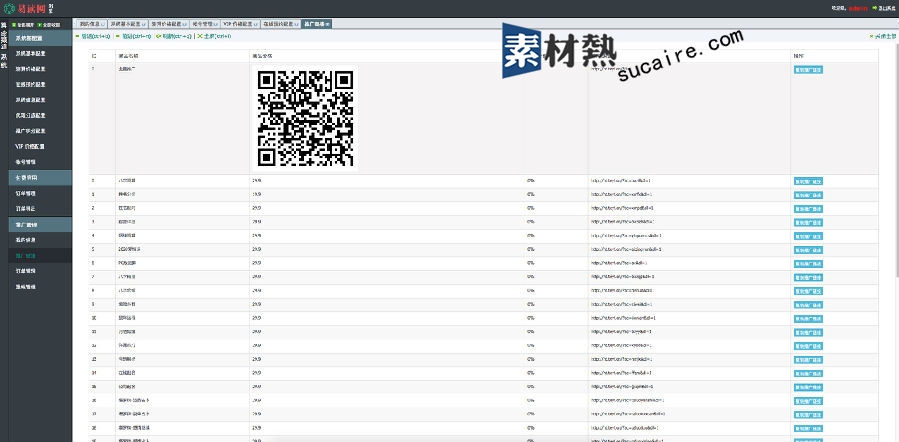This screenshot has height=442, width=899.
Task: Open 订单管理 in the sidebar
Action: tap(40, 193)
